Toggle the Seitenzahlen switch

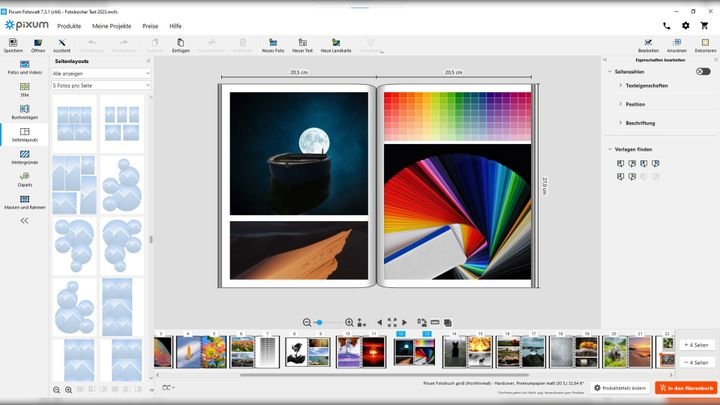[703, 71]
